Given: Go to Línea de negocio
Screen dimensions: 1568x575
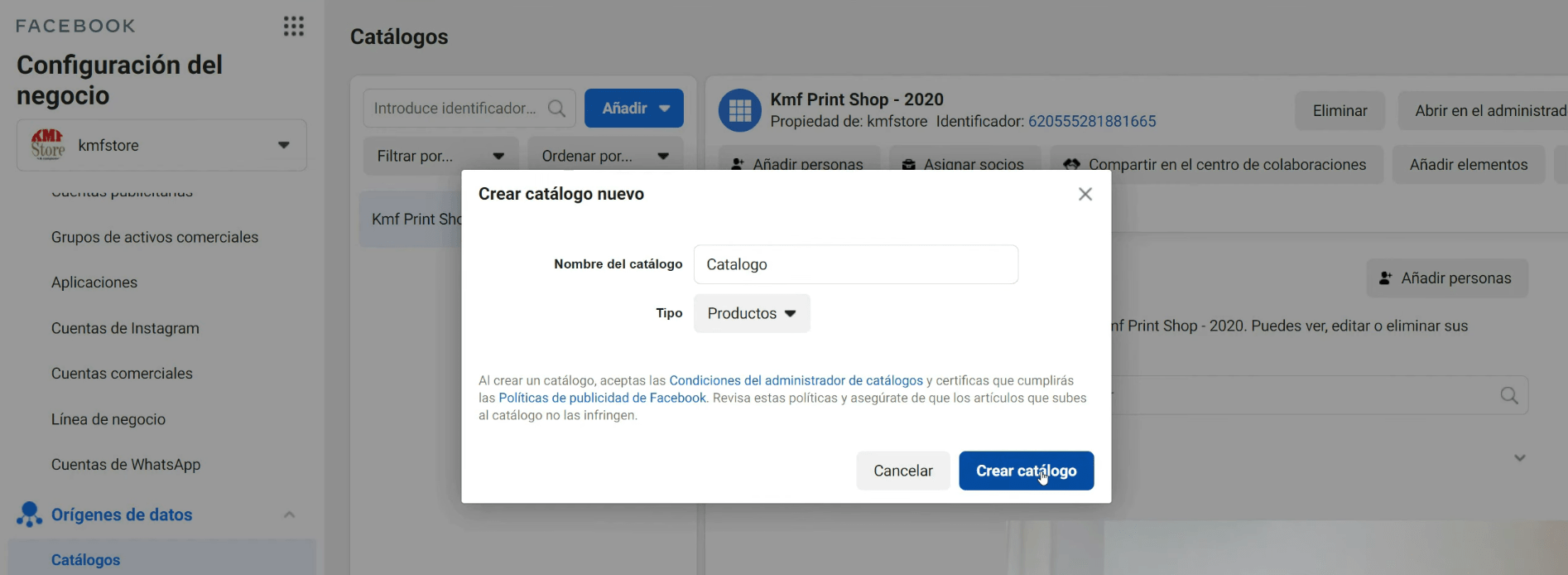Looking at the screenshot, I should tap(108, 419).
